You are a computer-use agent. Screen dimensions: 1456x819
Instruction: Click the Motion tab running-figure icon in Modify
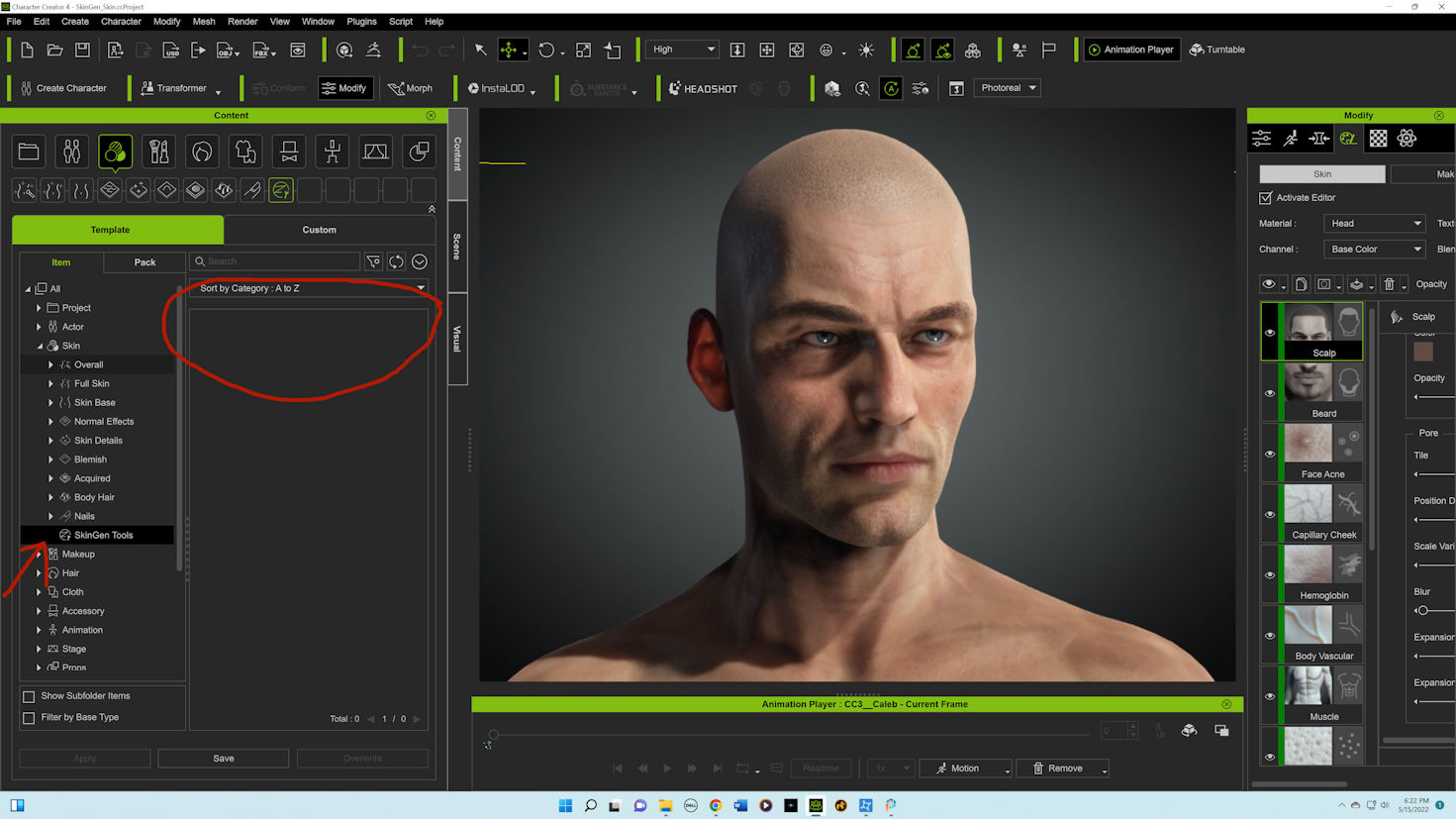(1291, 139)
